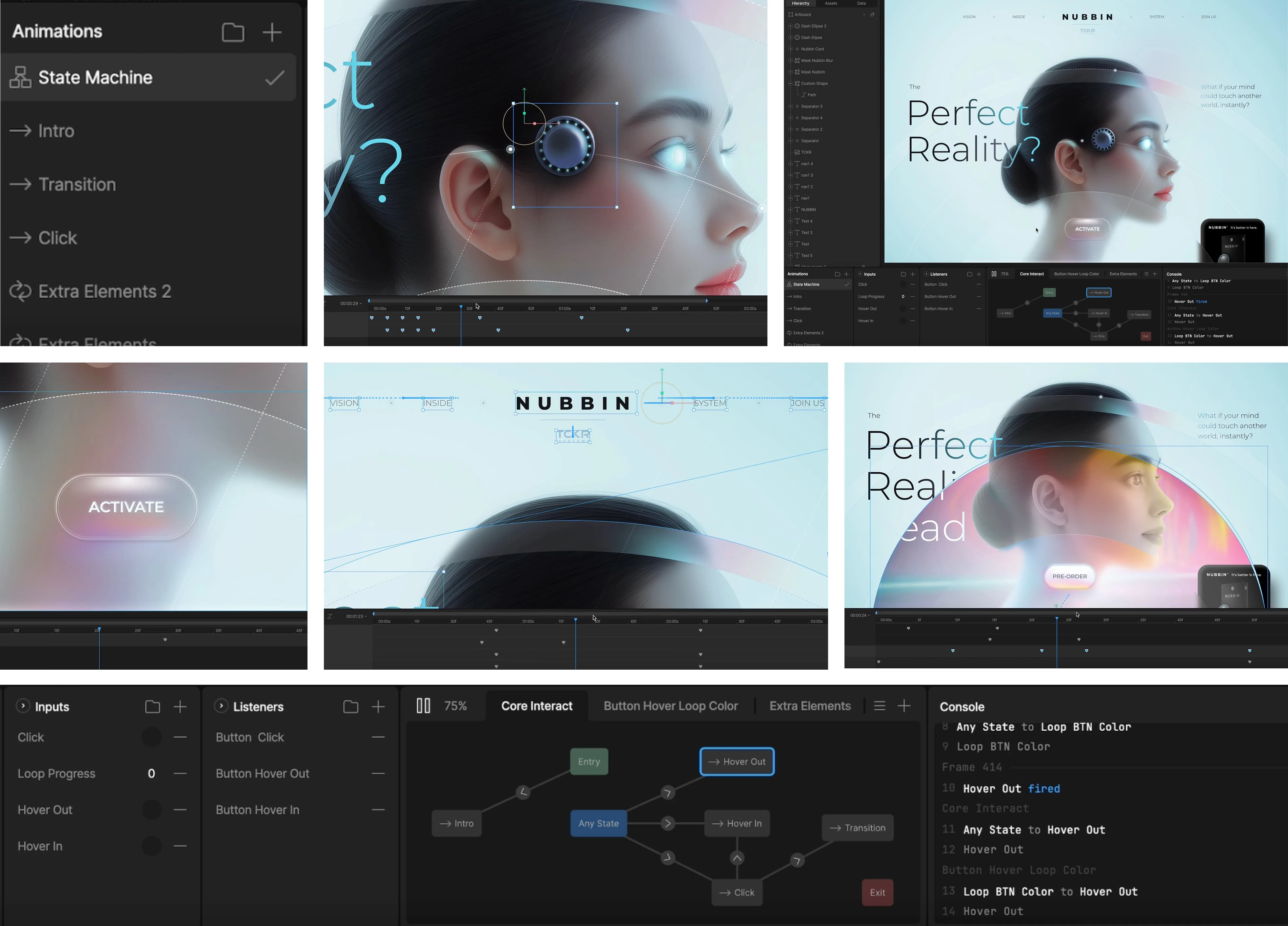Select transition arrow between Click and Hover In, large graph
The image size is (1288, 926).
tap(737, 858)
